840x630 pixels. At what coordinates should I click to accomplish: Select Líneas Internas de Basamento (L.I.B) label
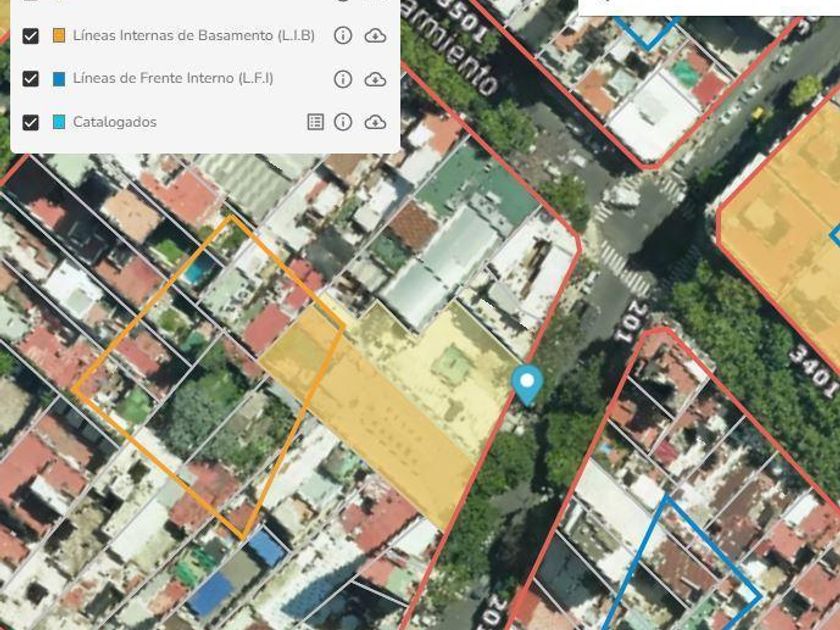click(193, 35)
